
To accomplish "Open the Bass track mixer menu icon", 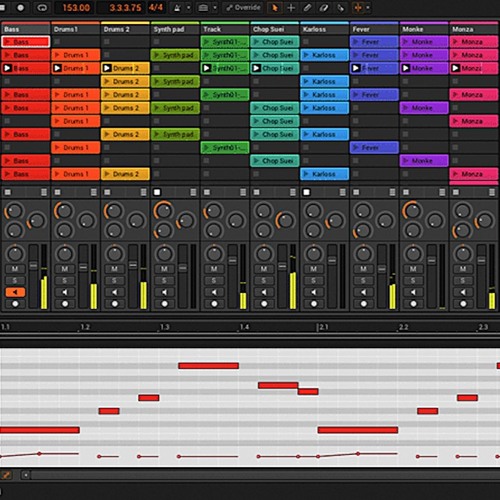I will [44, 192].
